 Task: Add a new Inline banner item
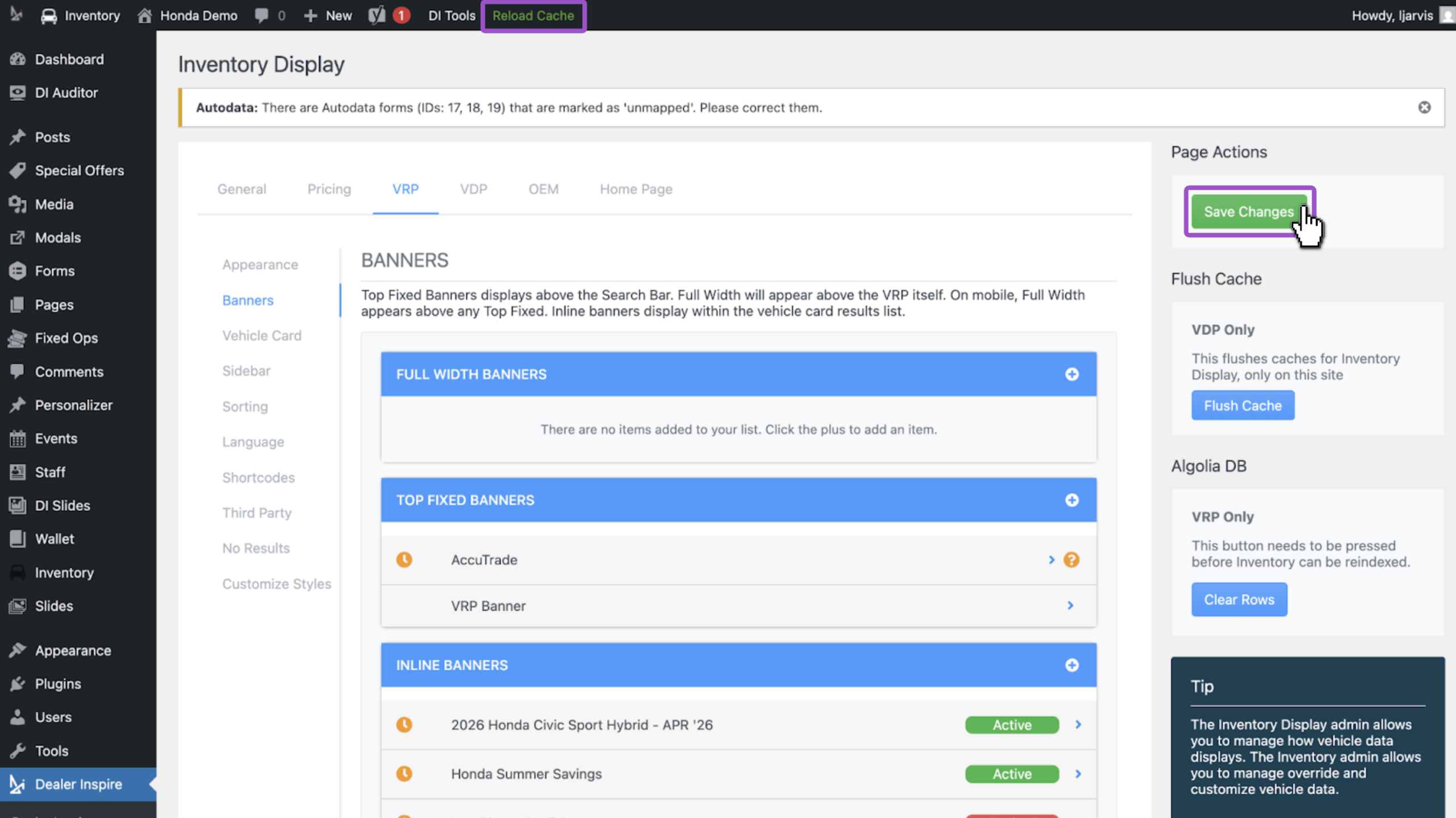pos(1072,665)
